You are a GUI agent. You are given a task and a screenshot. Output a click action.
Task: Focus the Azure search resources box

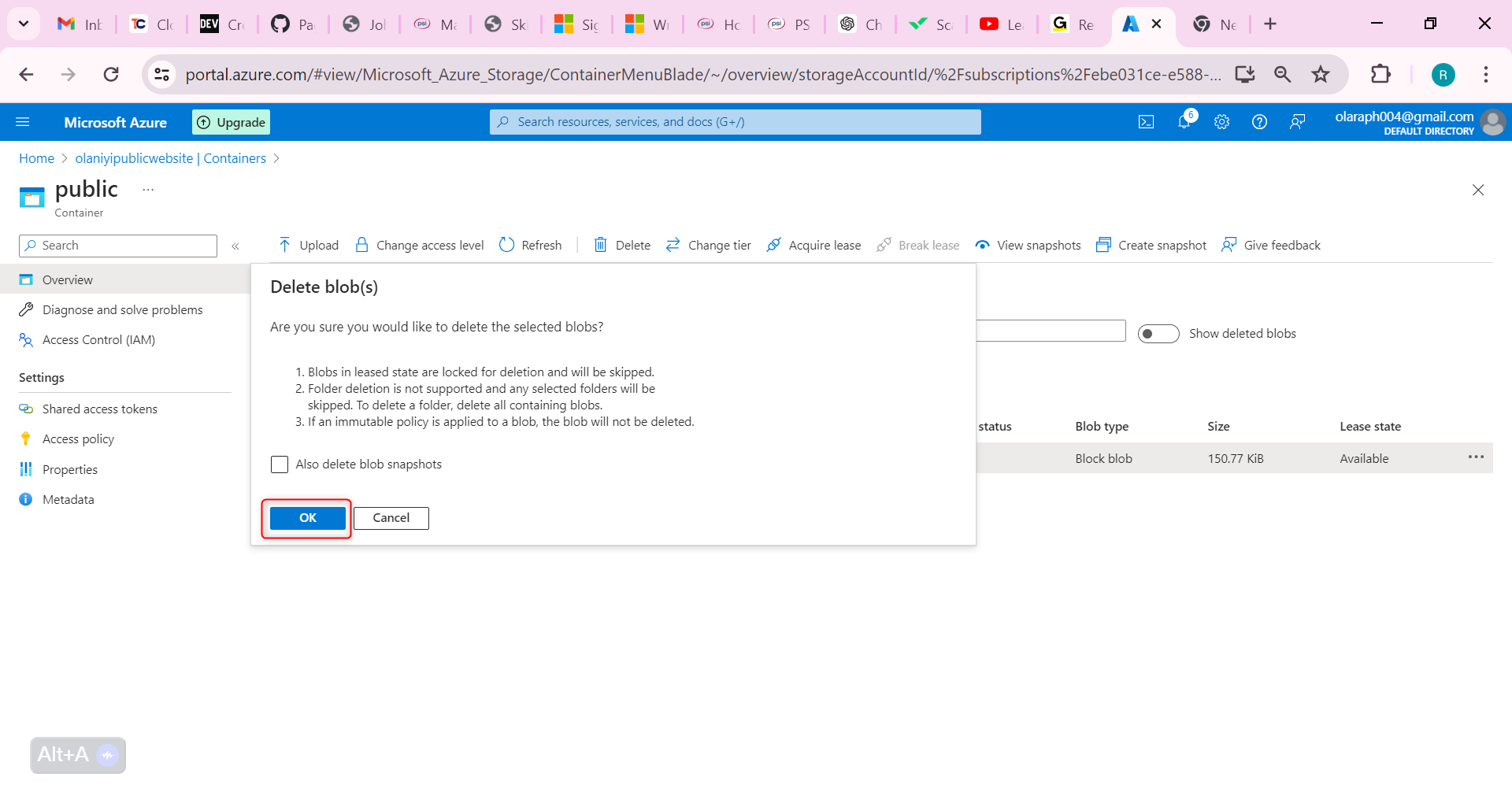[736, 122]
